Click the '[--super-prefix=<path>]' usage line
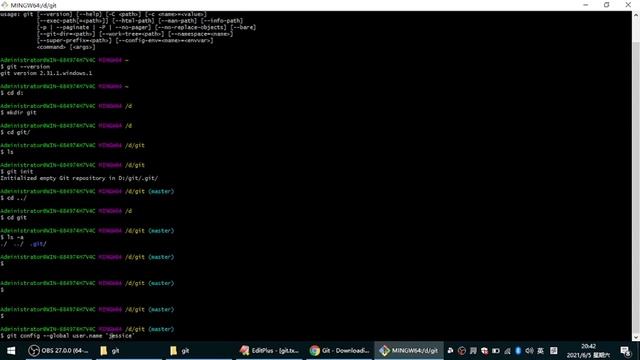The image size is (640, 360). tap(125, 40)
